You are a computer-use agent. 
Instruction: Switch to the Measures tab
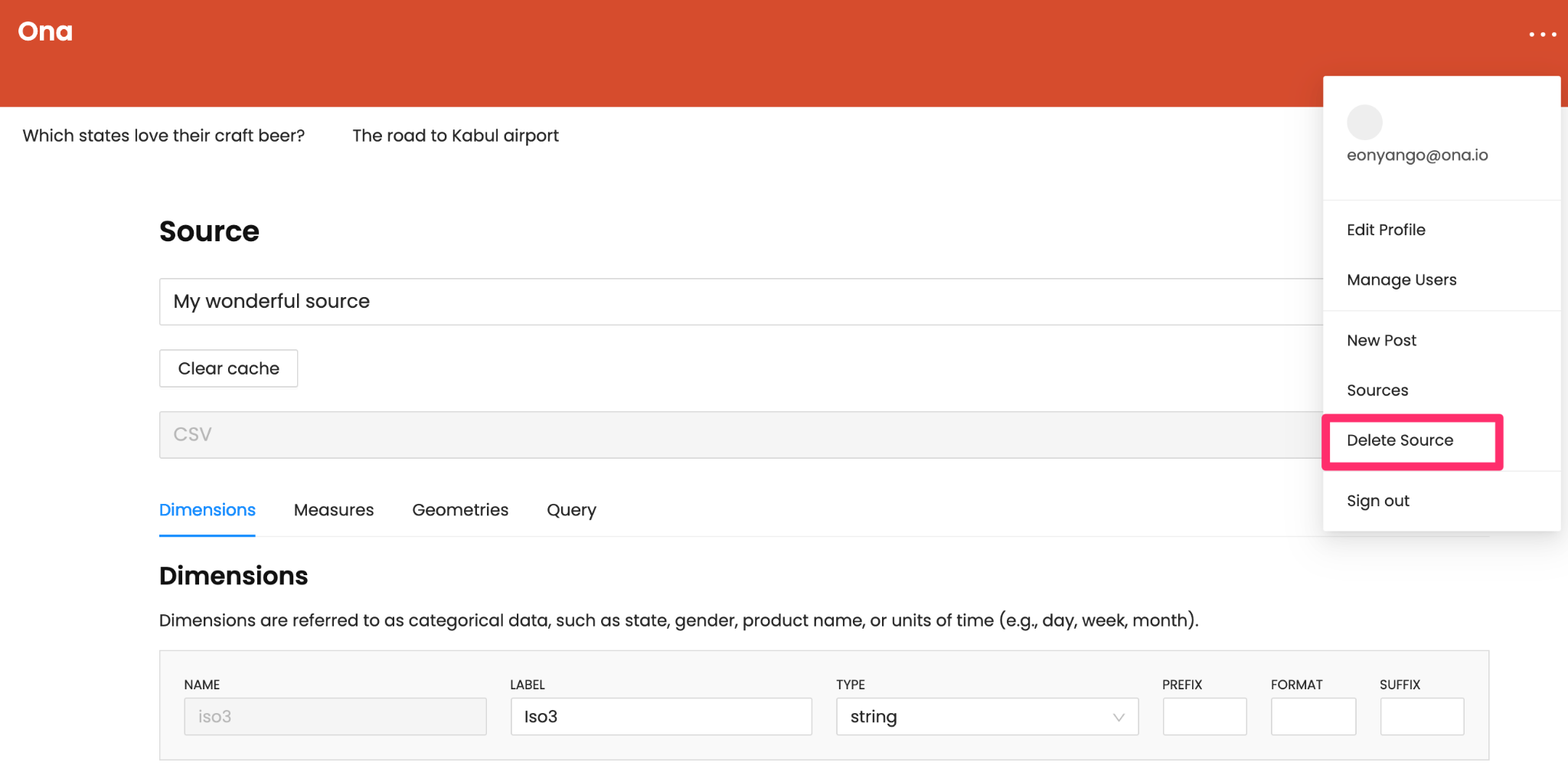tap(334, 510)
